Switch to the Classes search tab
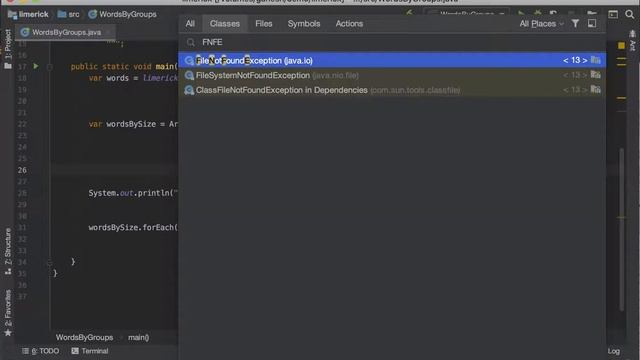This screenshot has height=360, width=640. tap(225, 24)
